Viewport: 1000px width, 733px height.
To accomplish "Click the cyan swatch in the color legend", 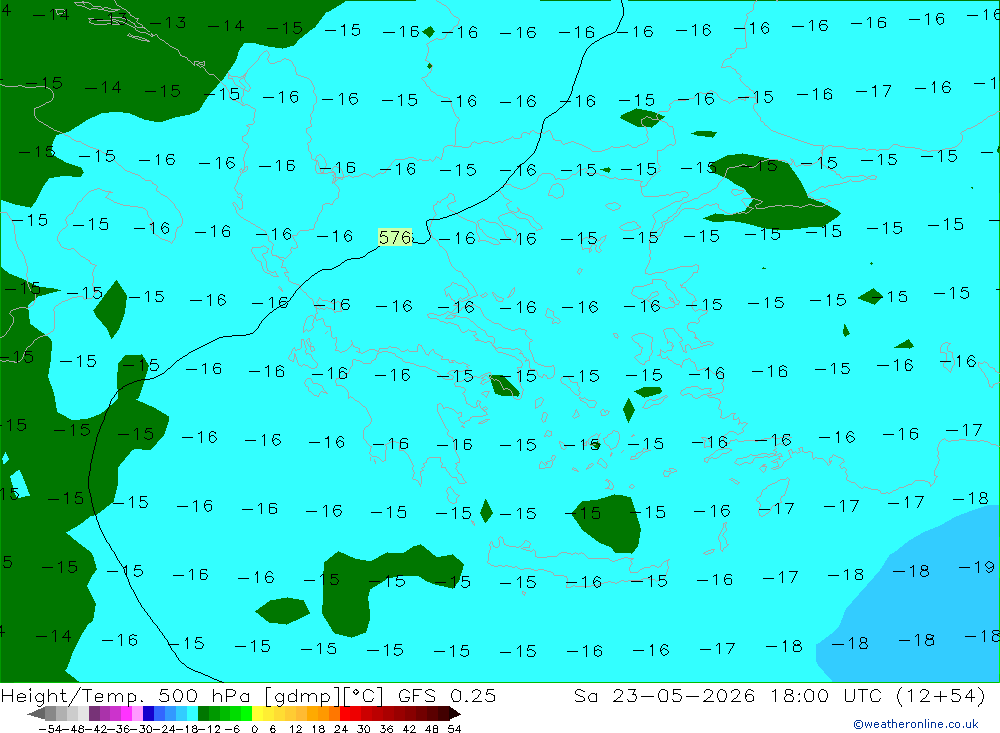I will tap(192, 713).
